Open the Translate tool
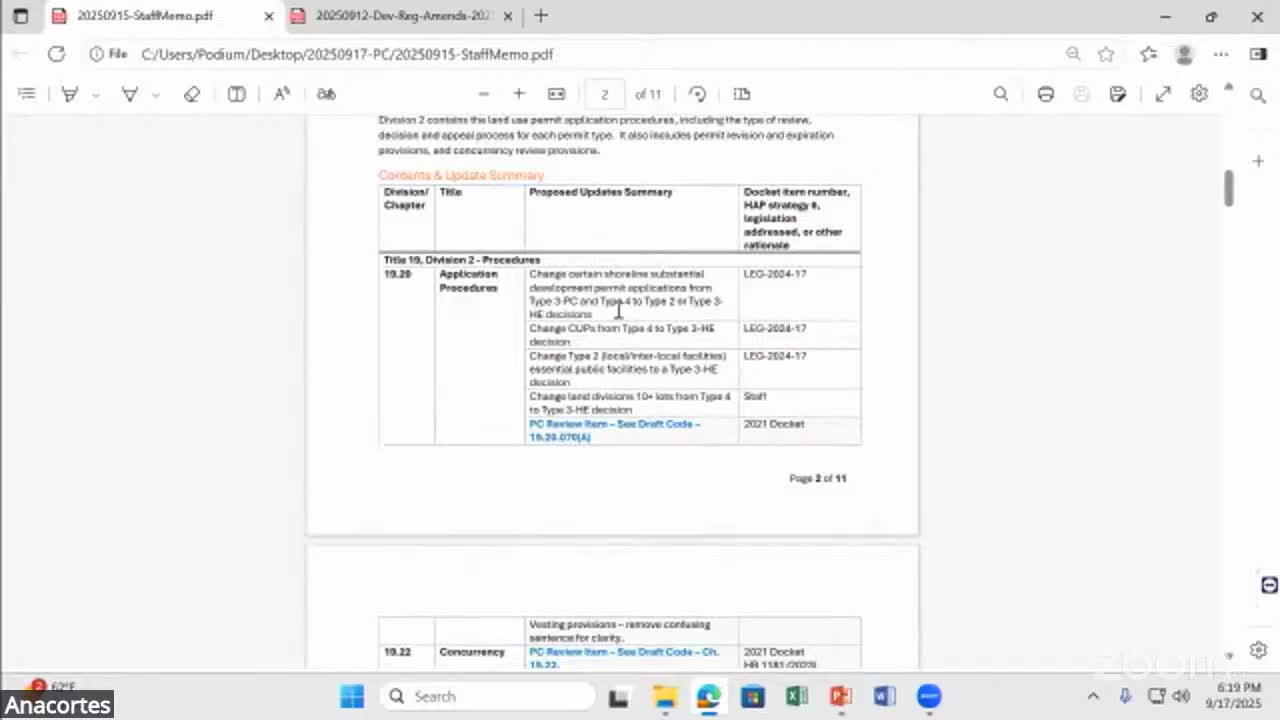 point(326,94)
